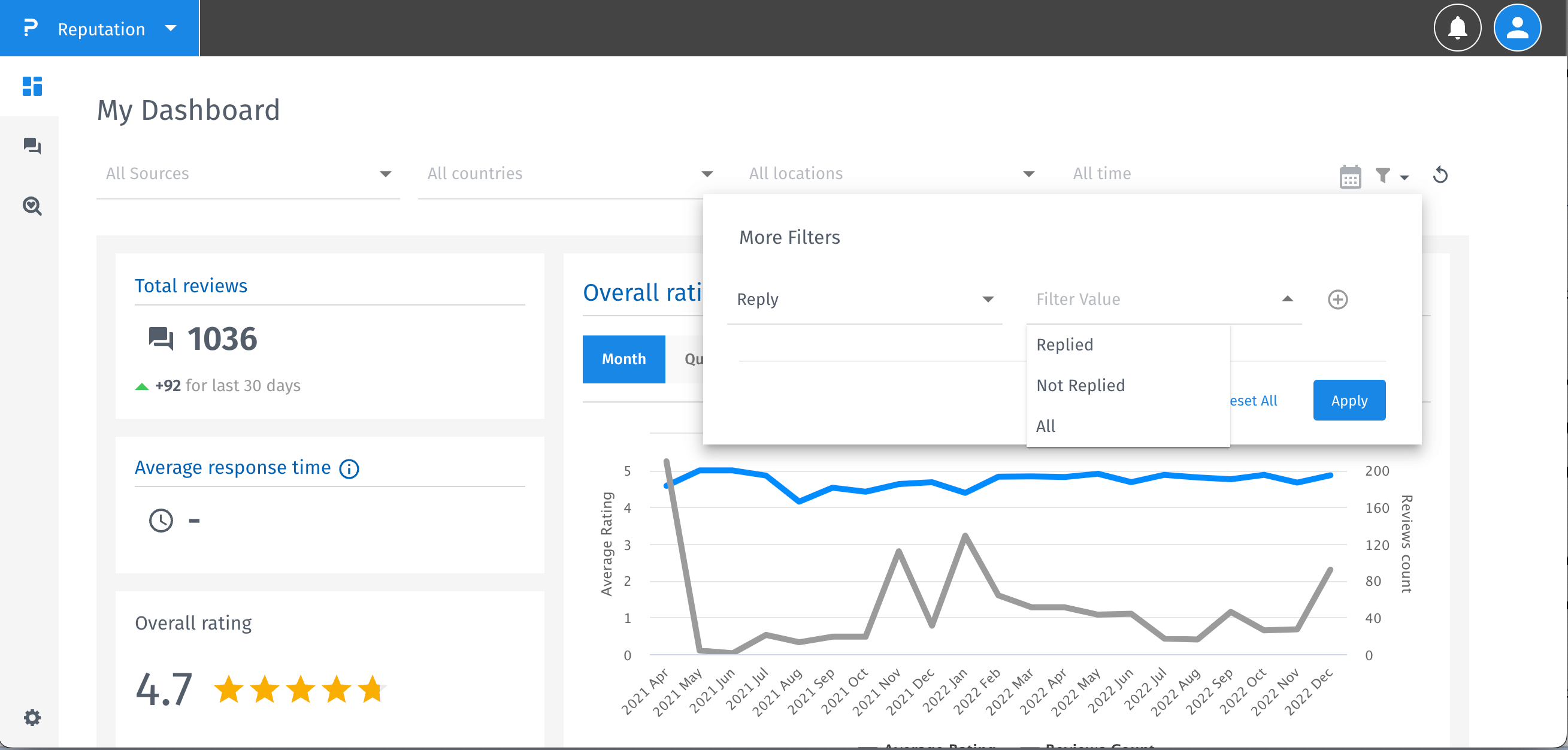The width and height of the screenshot is (1568, 750).
Task: Click the Total reviews link
Action: 190,286
